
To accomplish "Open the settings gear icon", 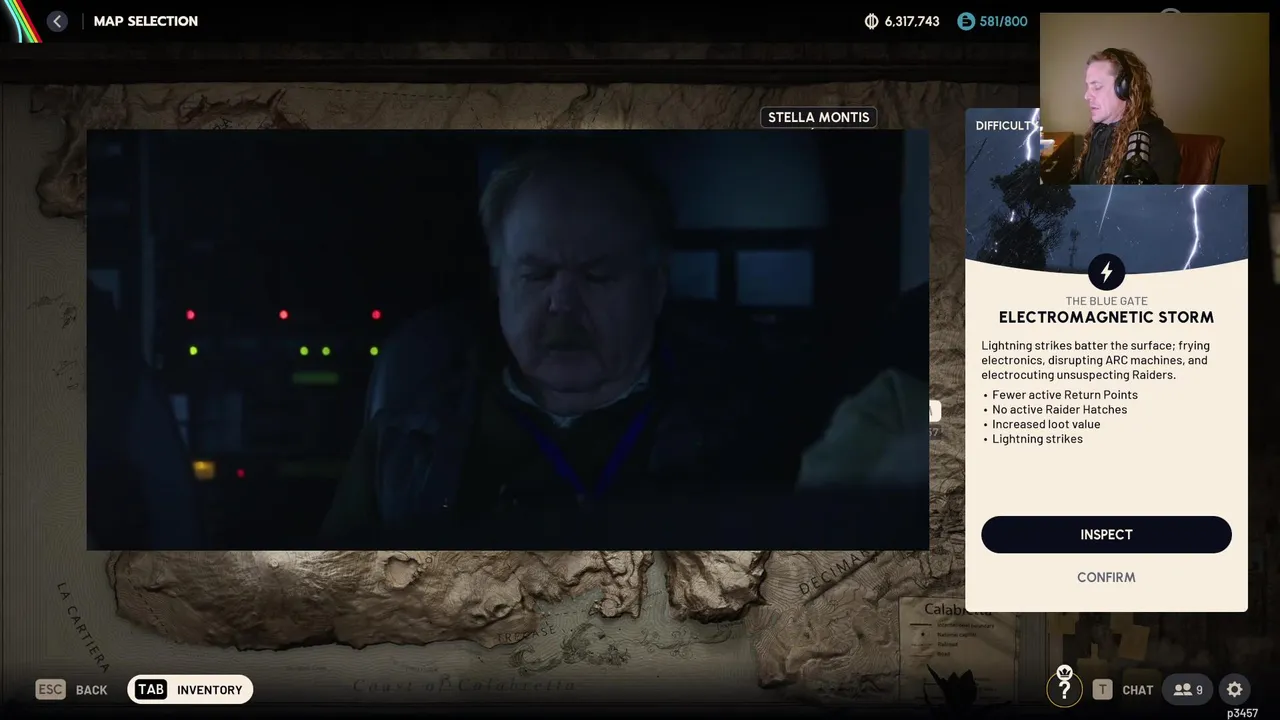I will pos(1235,689).
